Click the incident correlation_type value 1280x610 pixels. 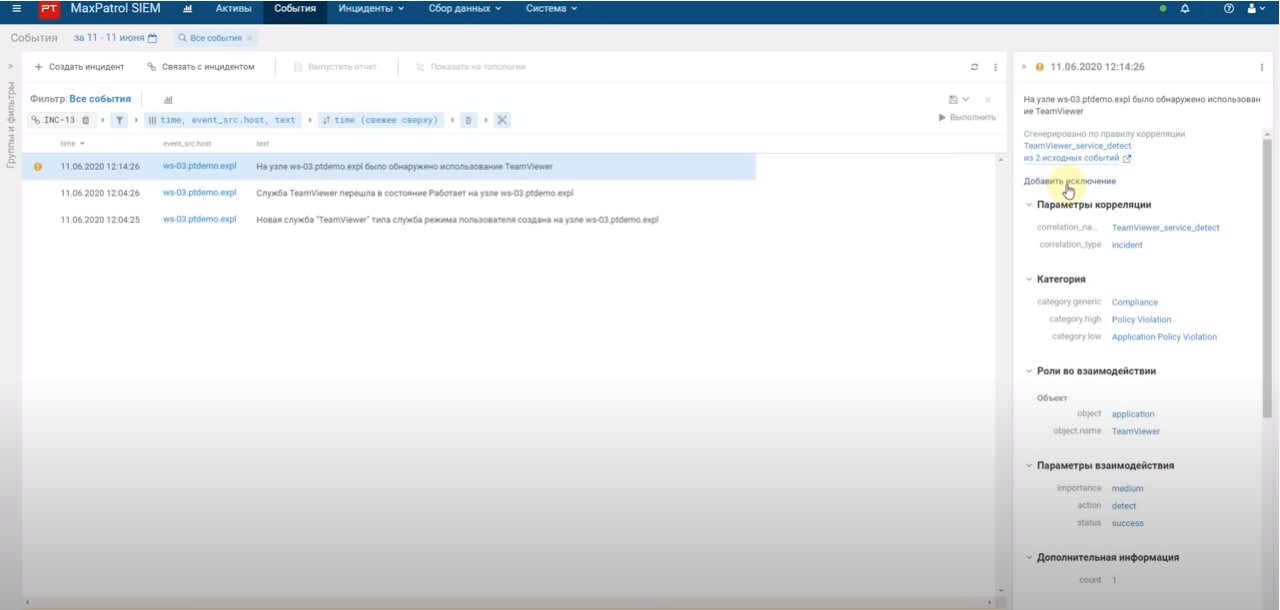point(1127,245)
